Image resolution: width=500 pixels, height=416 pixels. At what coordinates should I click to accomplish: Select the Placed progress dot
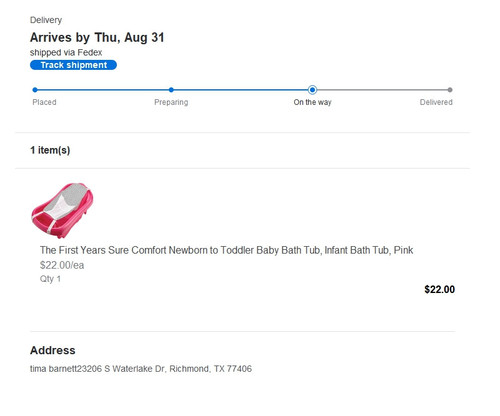click(x=35, y=90)
